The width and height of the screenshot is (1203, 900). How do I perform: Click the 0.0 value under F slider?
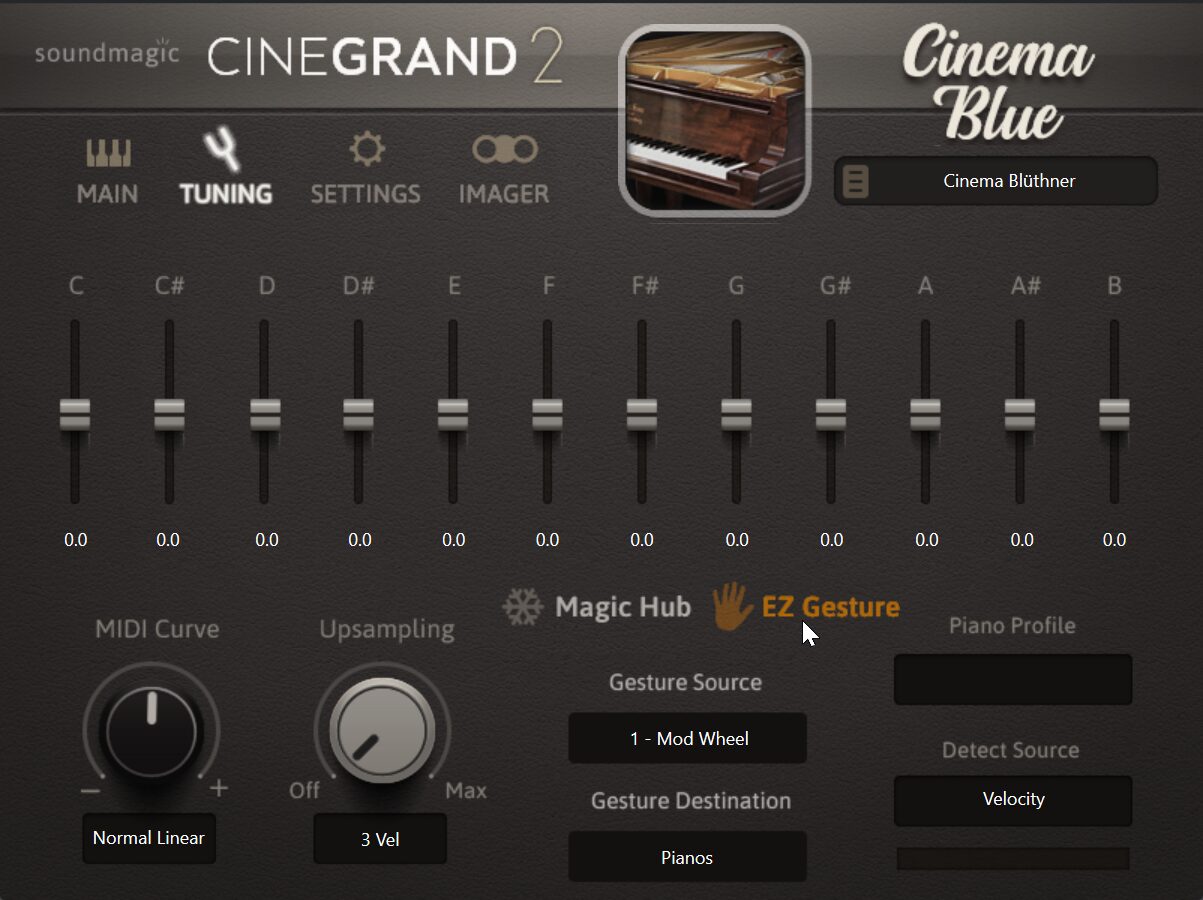[x=547, y=540]
